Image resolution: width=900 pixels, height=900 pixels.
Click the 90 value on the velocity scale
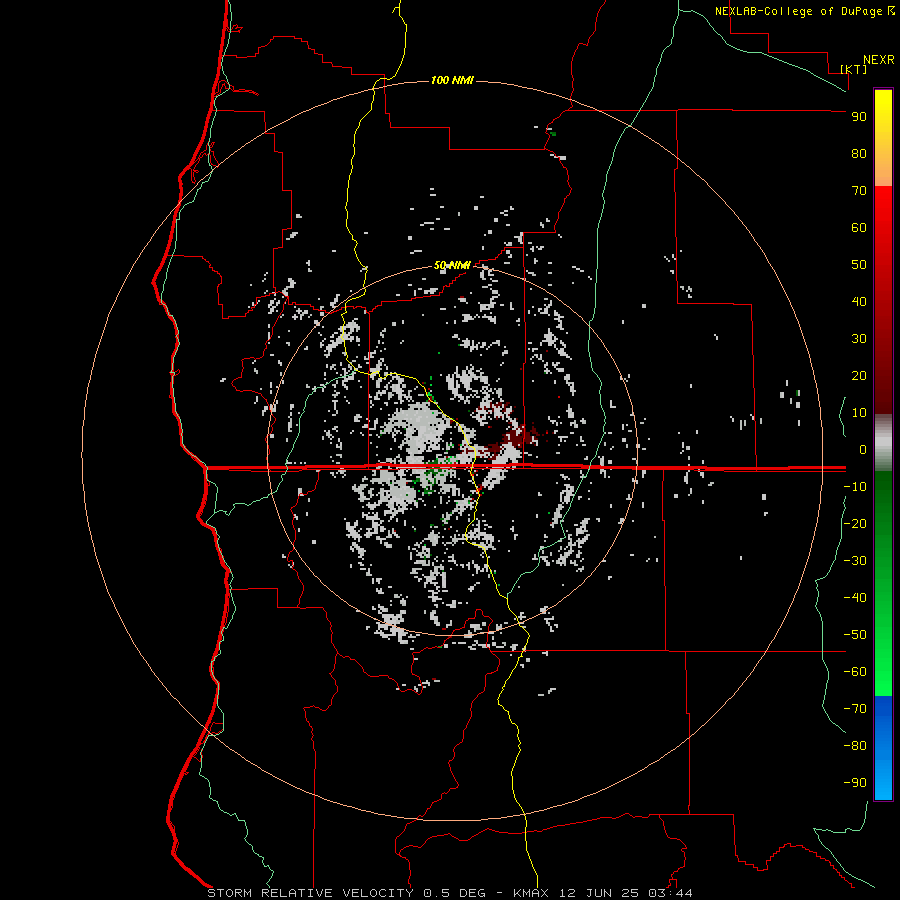point(859,117)
